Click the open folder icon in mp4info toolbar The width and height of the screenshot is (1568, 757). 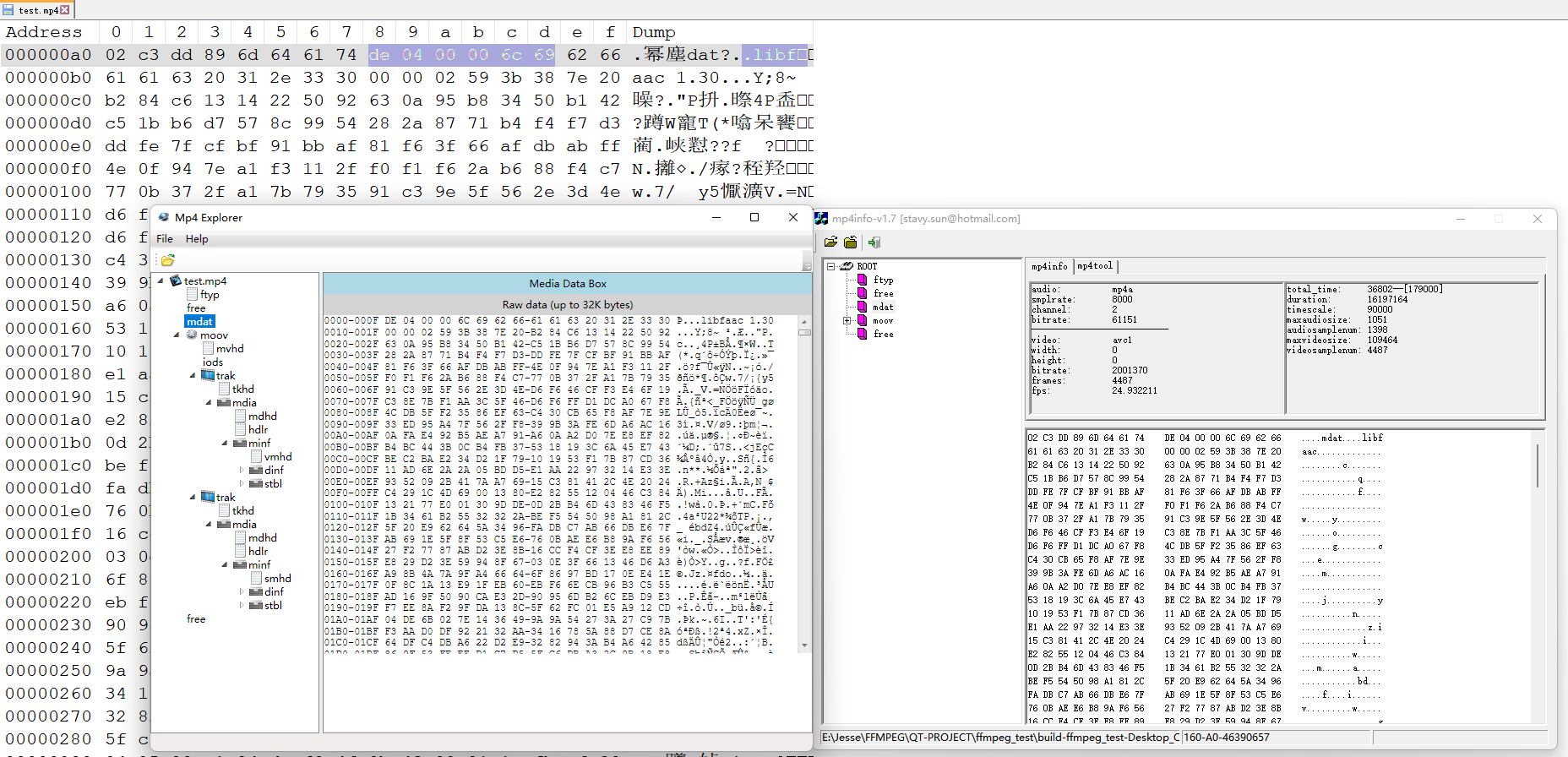(x=831, y=242)
